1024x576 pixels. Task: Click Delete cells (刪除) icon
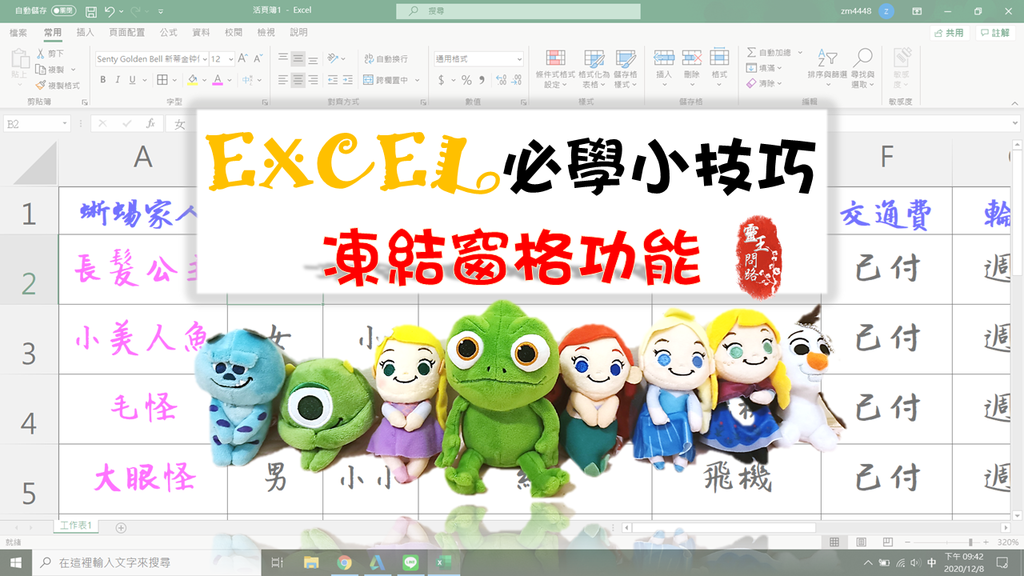(x=692, y=59)
